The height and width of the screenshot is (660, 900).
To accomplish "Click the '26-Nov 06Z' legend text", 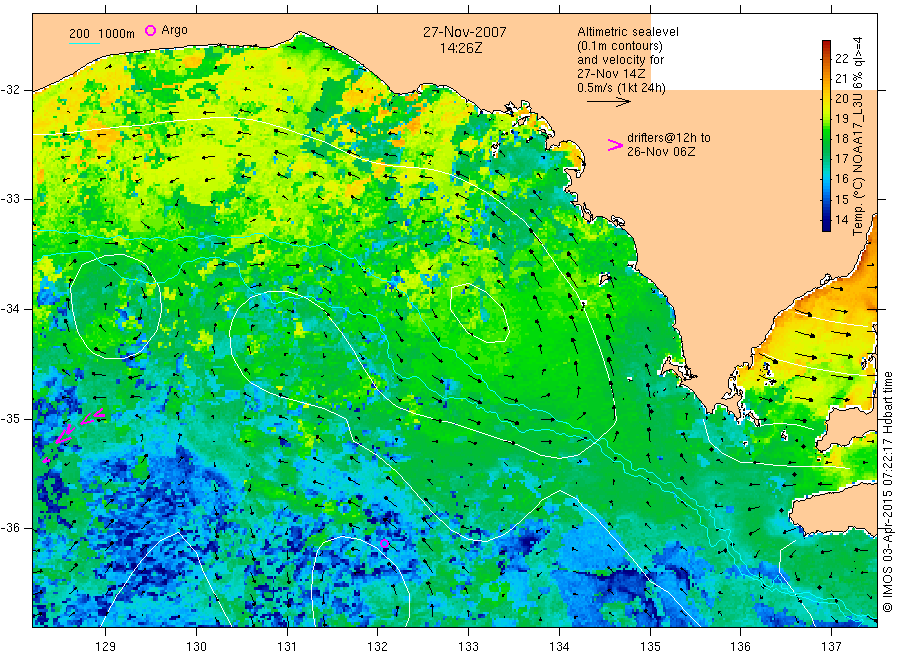I will pos(661,152).
